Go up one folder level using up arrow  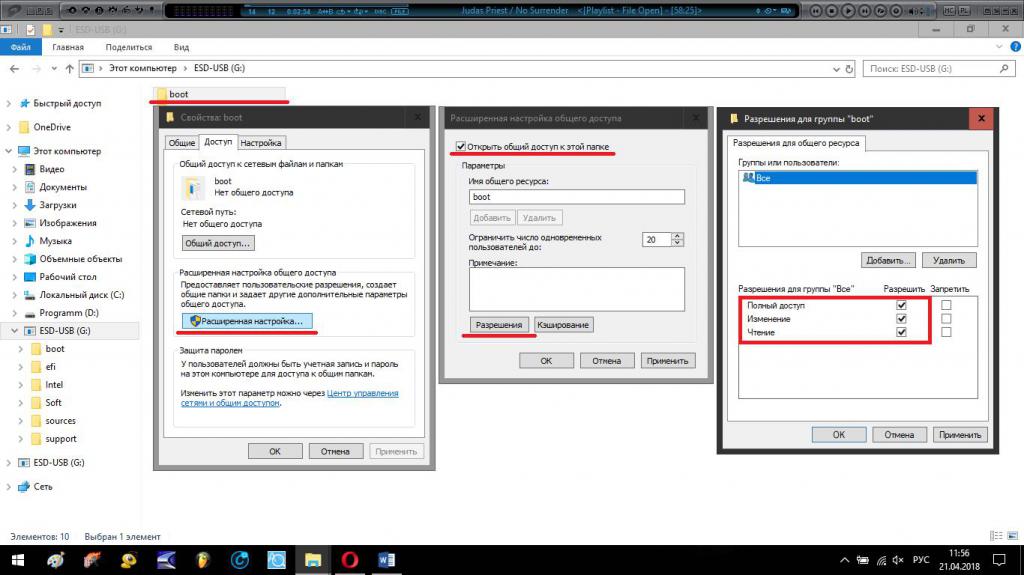[69, 68]
